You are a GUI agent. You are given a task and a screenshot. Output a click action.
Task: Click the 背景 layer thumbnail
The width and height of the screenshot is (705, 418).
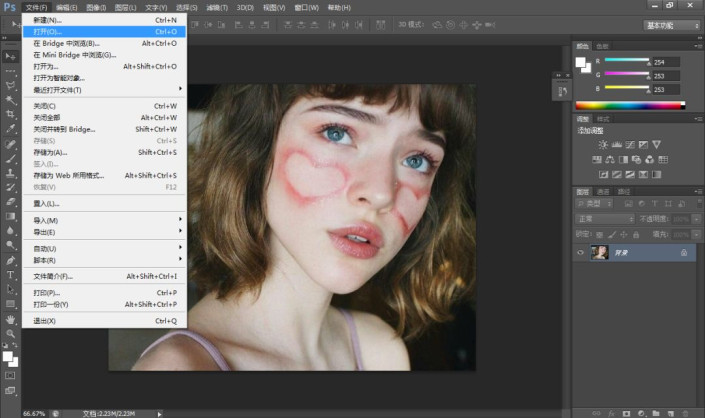coord(599,253)
